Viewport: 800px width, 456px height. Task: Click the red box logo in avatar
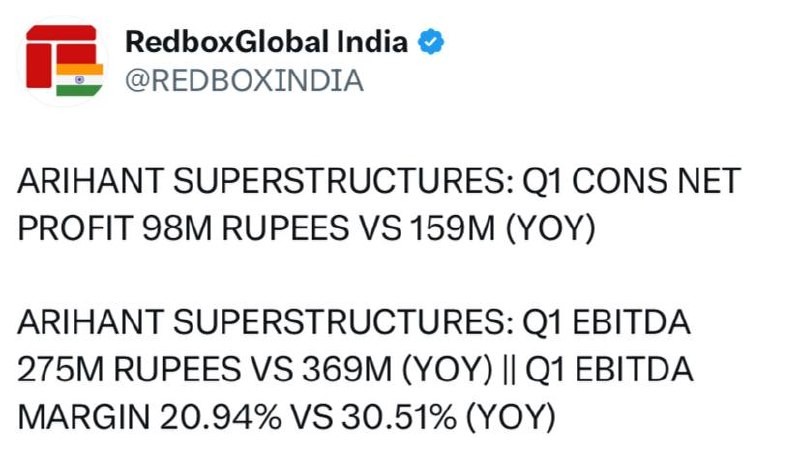point(61,55)
